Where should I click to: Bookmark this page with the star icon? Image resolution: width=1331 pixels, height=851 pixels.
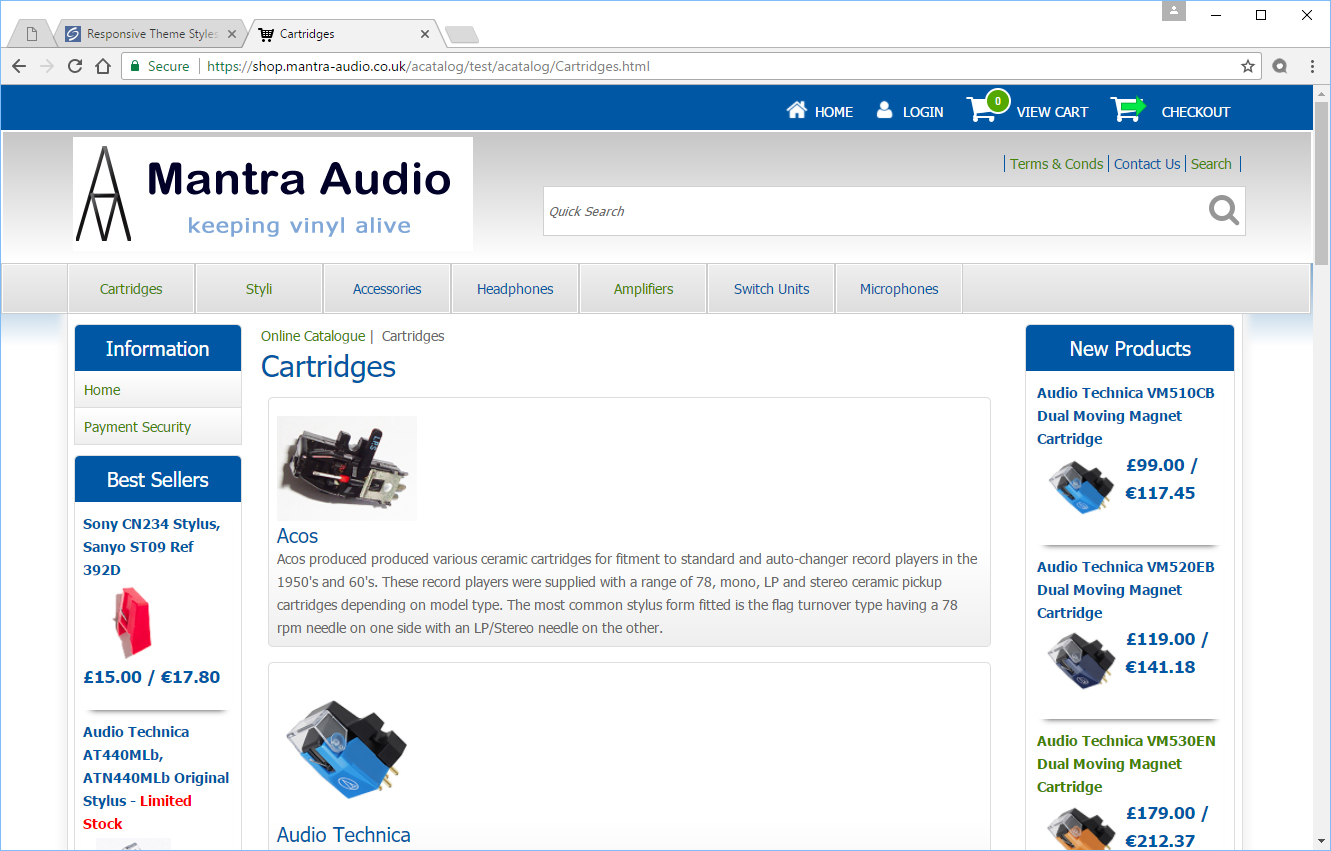click(1247, 66)
